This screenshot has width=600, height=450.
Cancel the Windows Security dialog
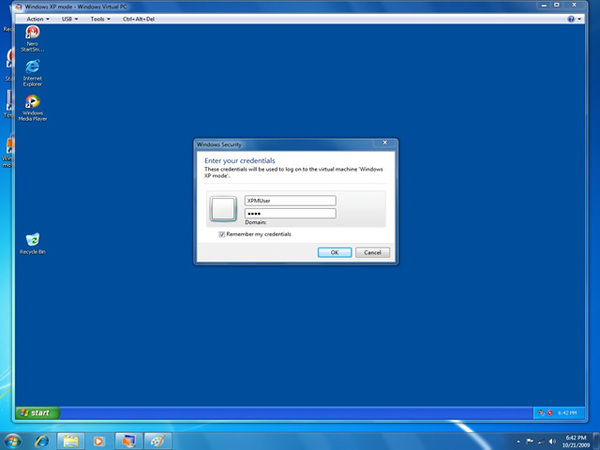pyautogui.click(x=372, y=253)
